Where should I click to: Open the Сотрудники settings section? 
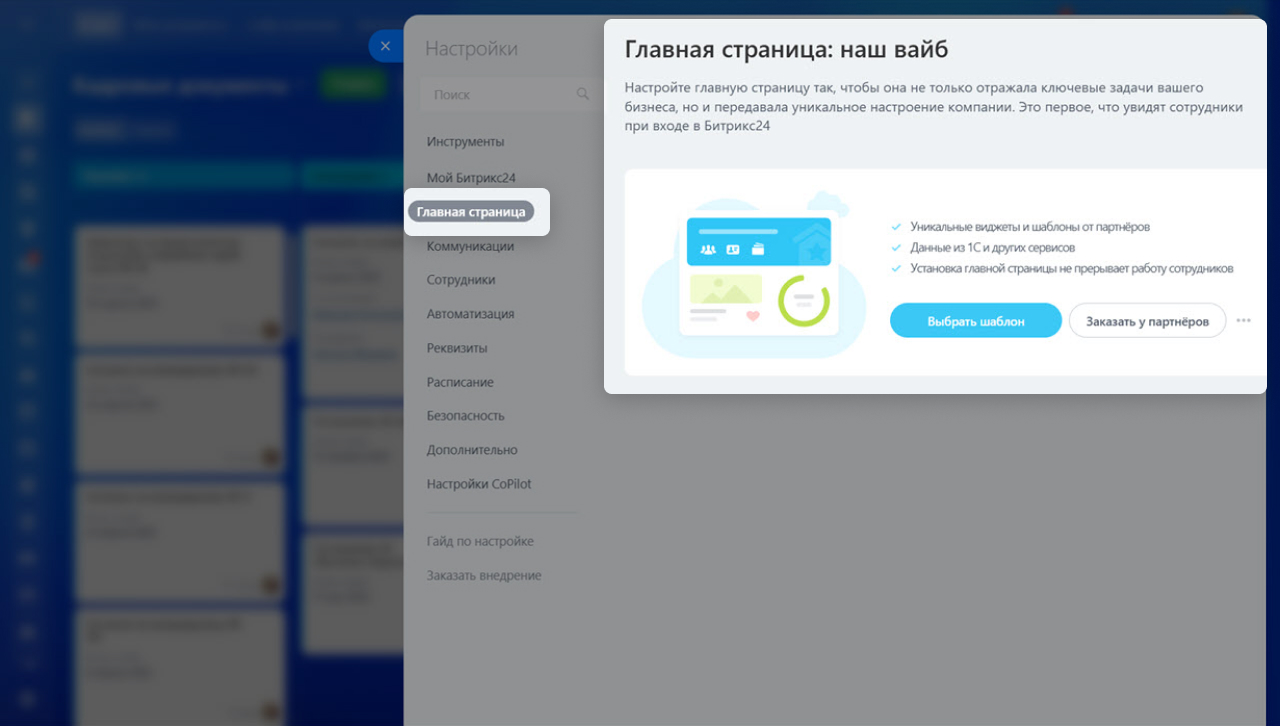(461, 280)
